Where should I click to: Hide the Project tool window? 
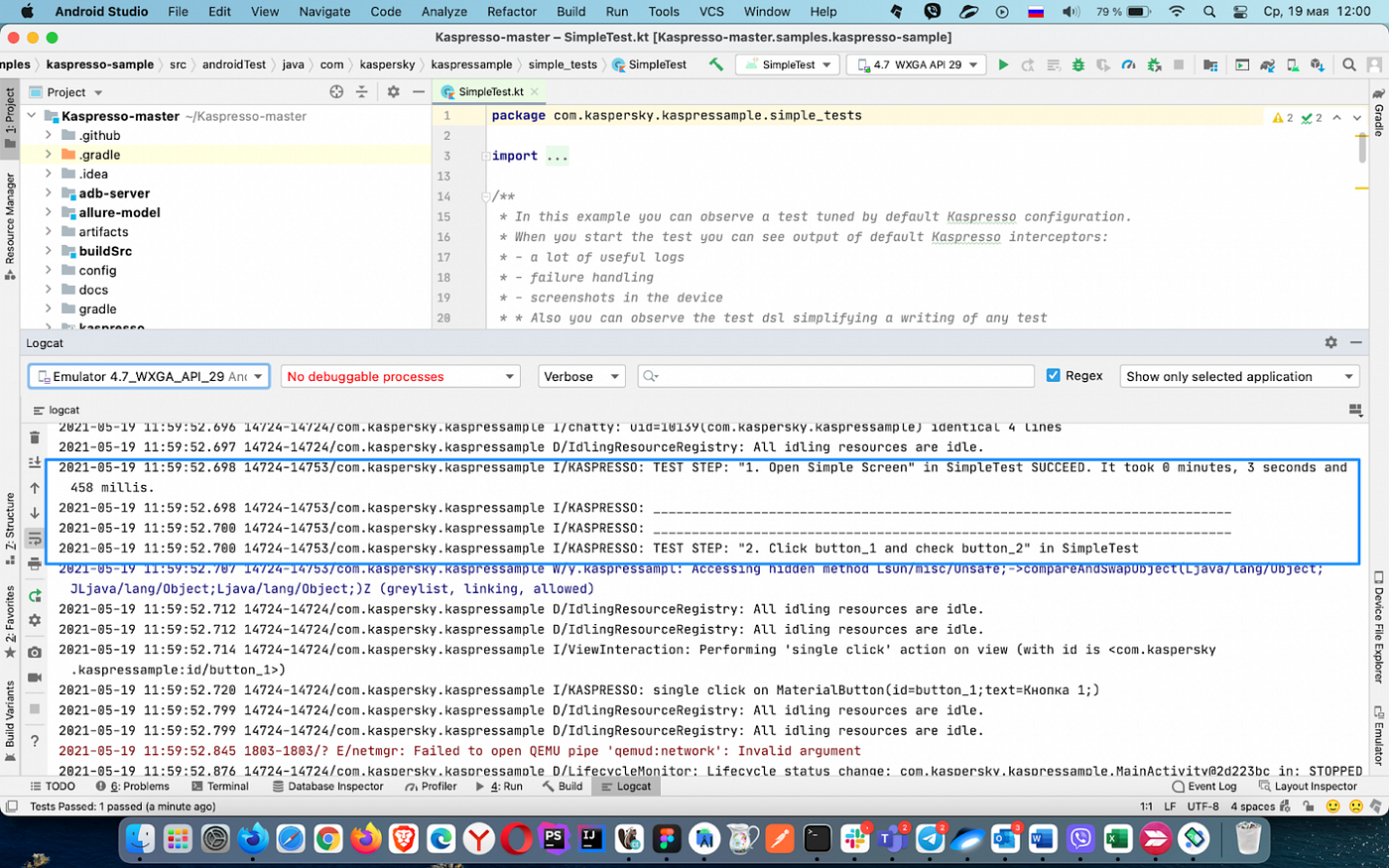point(419,91)
